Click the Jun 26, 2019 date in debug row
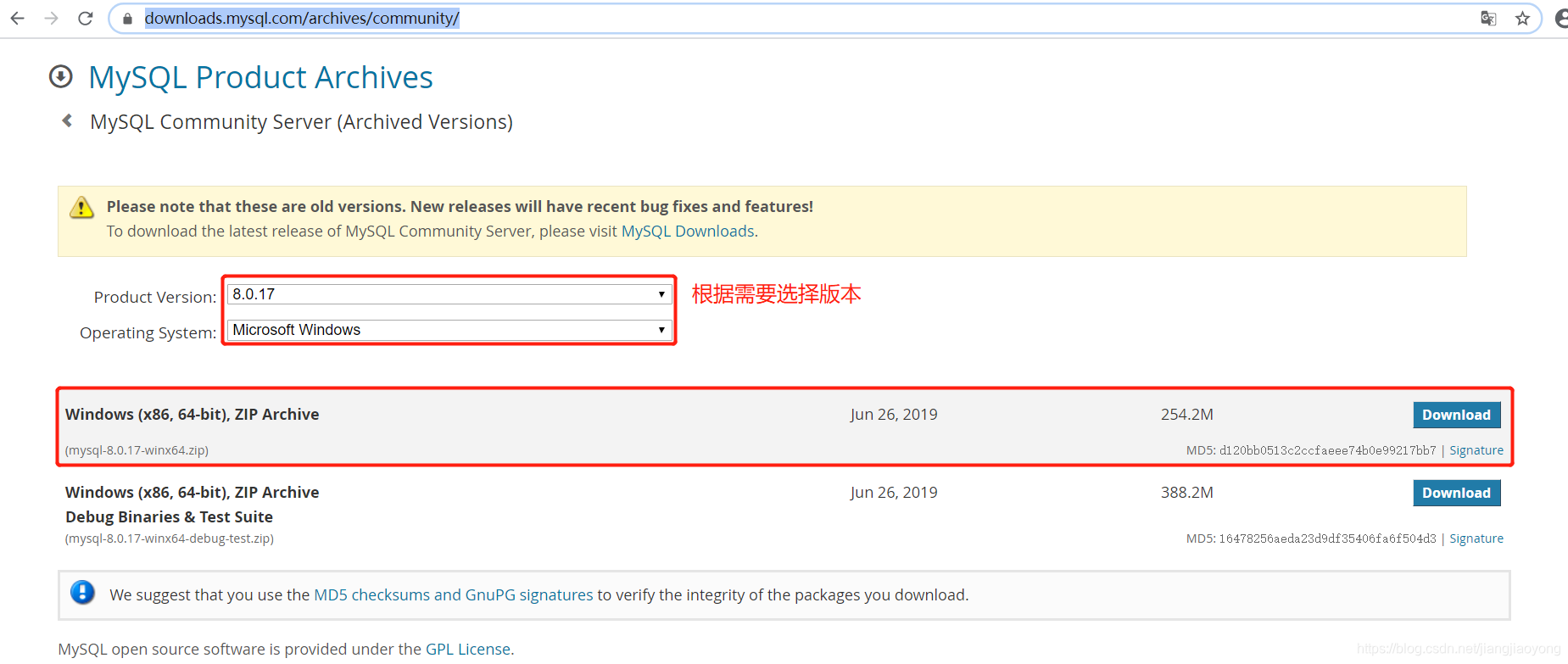Viewport: 1568px width, 664px height. [894, 492]
